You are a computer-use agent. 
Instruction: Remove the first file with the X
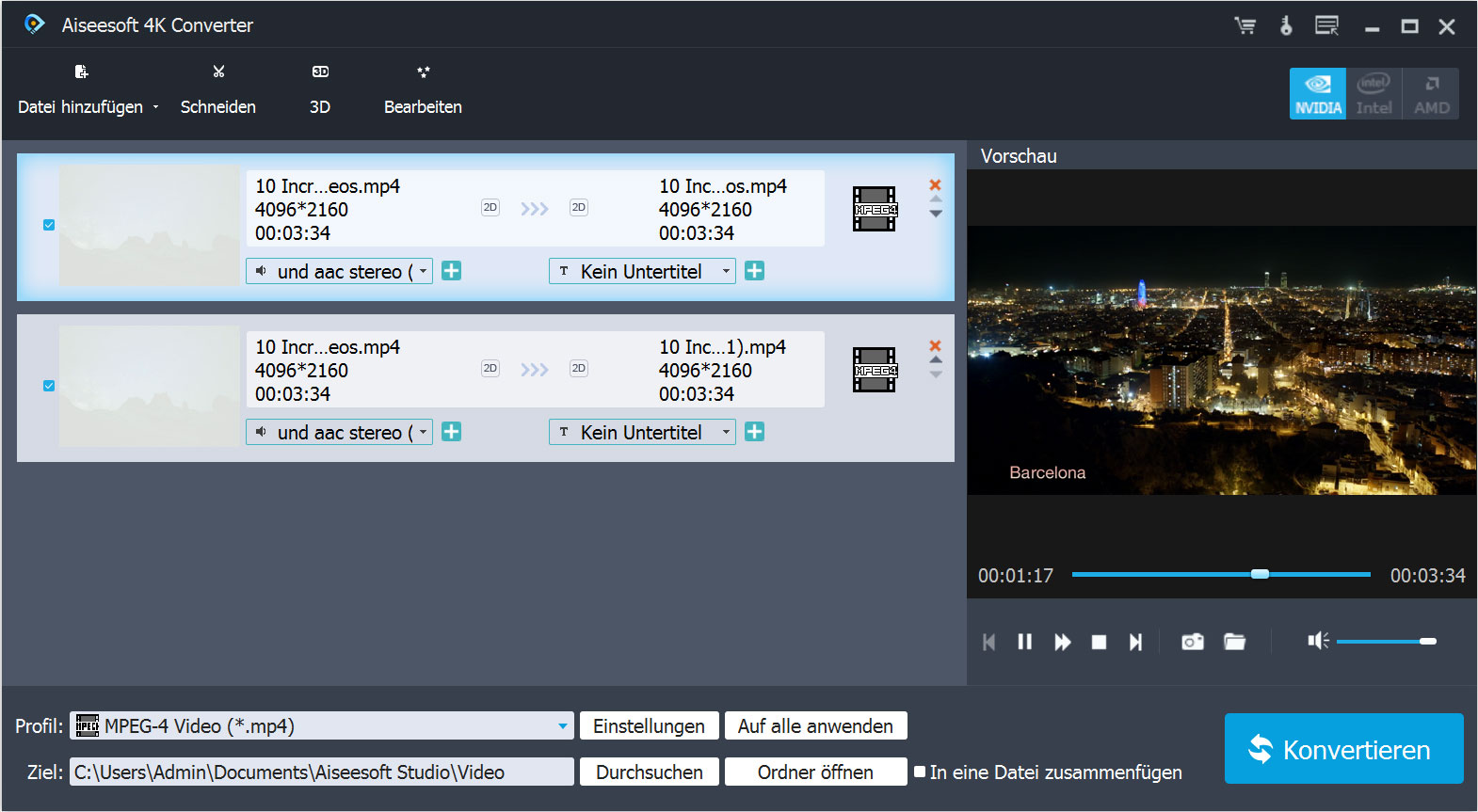point(935,185)
